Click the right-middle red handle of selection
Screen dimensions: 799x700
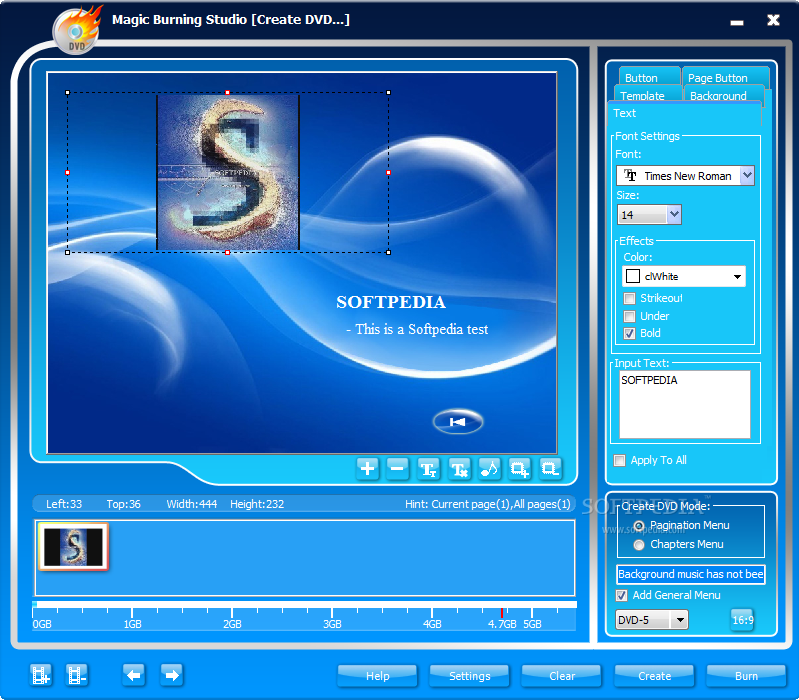pyautogui.click(x=389, y=173)
